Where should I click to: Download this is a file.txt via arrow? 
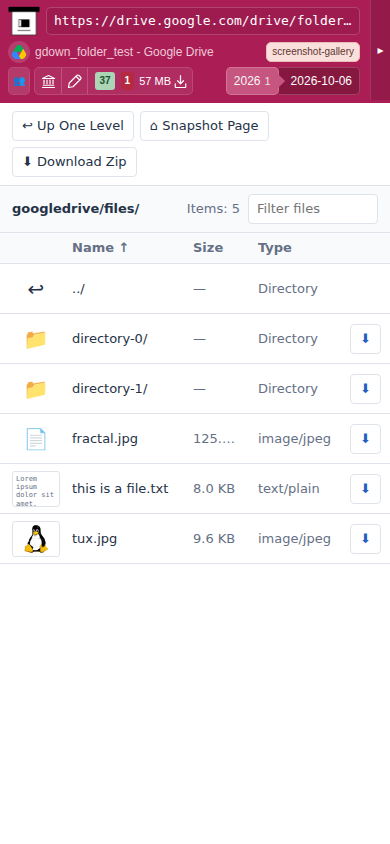click(x=366, y=489)
